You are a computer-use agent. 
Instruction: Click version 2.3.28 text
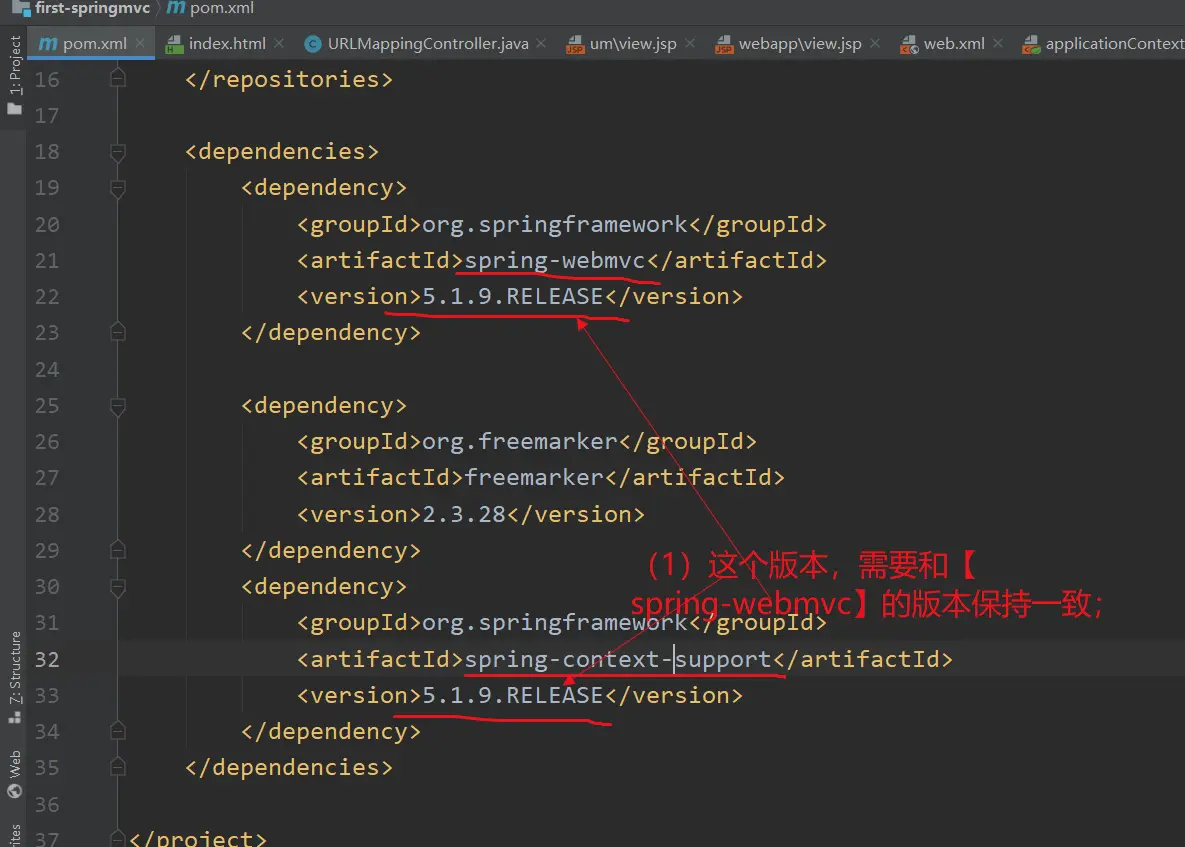click(x=463, y=515)
